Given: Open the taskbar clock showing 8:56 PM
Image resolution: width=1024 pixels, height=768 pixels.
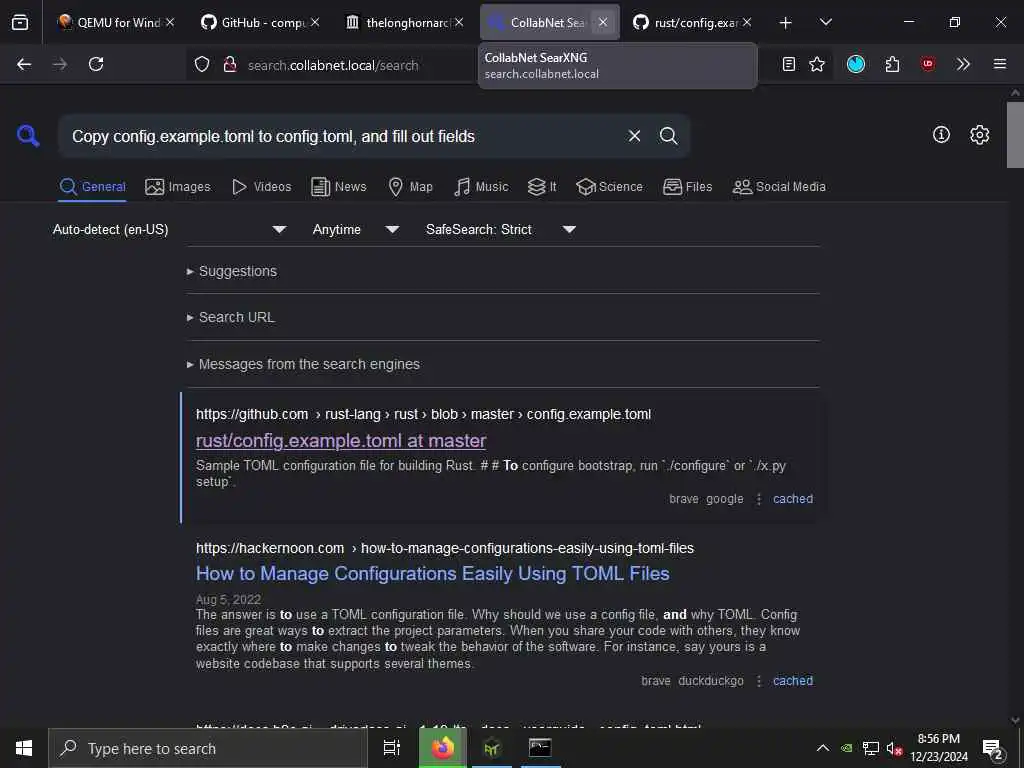Looking at the screenshot, I should tap(938, 748).
